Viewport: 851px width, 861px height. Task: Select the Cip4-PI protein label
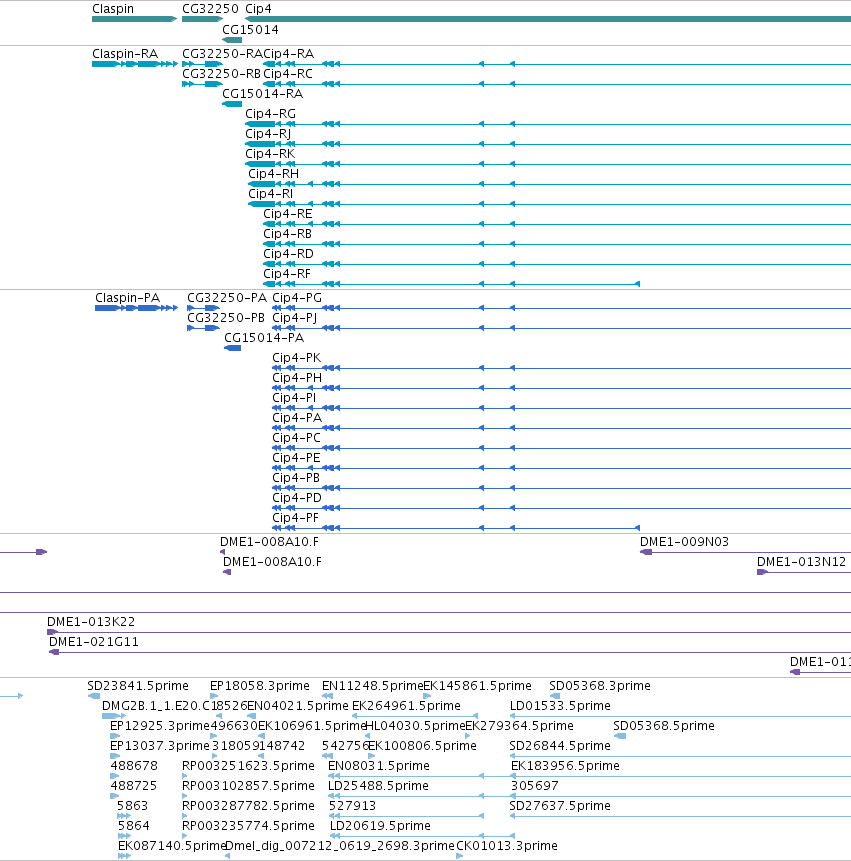294,398
